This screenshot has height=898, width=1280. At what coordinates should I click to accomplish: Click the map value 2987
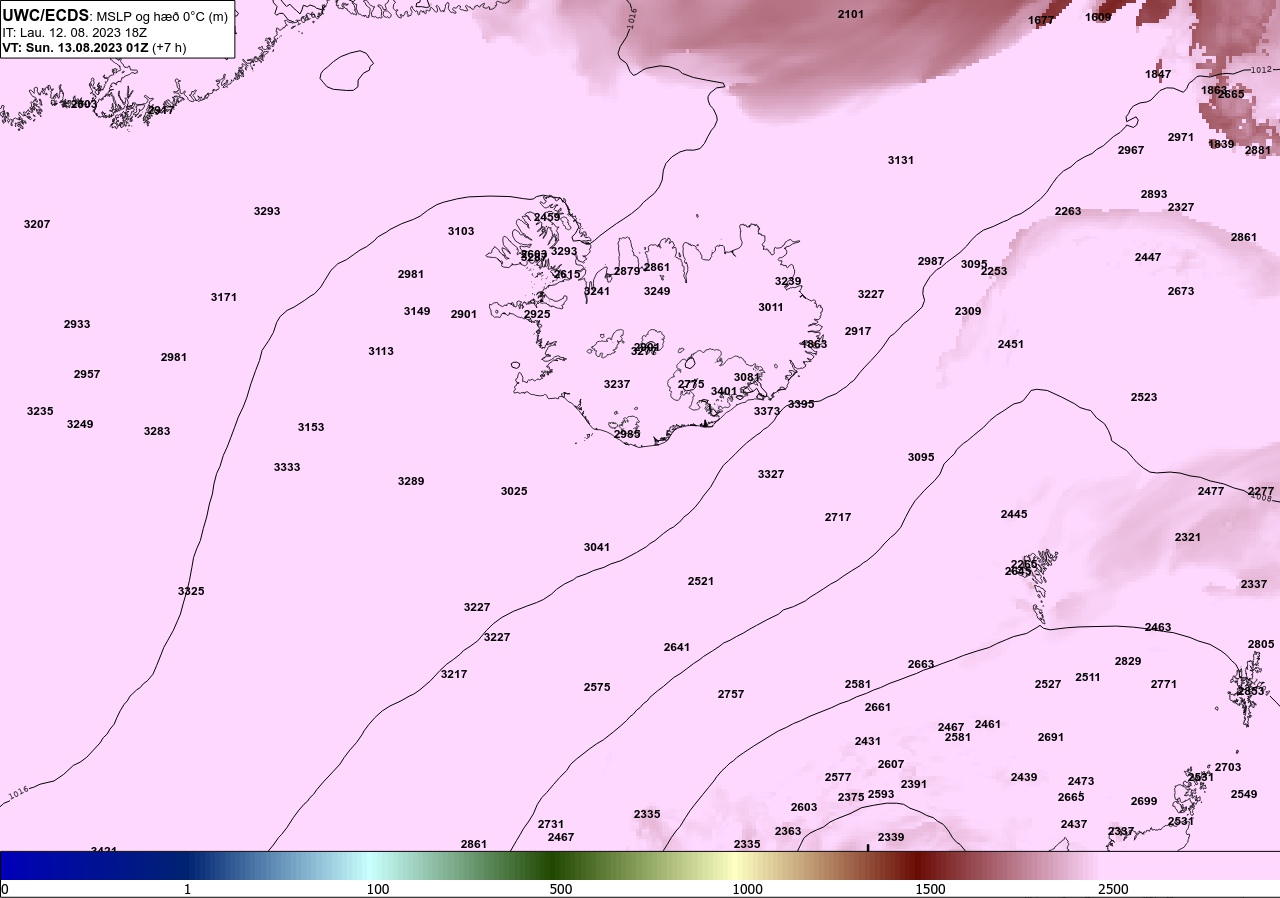click(931, 261)
